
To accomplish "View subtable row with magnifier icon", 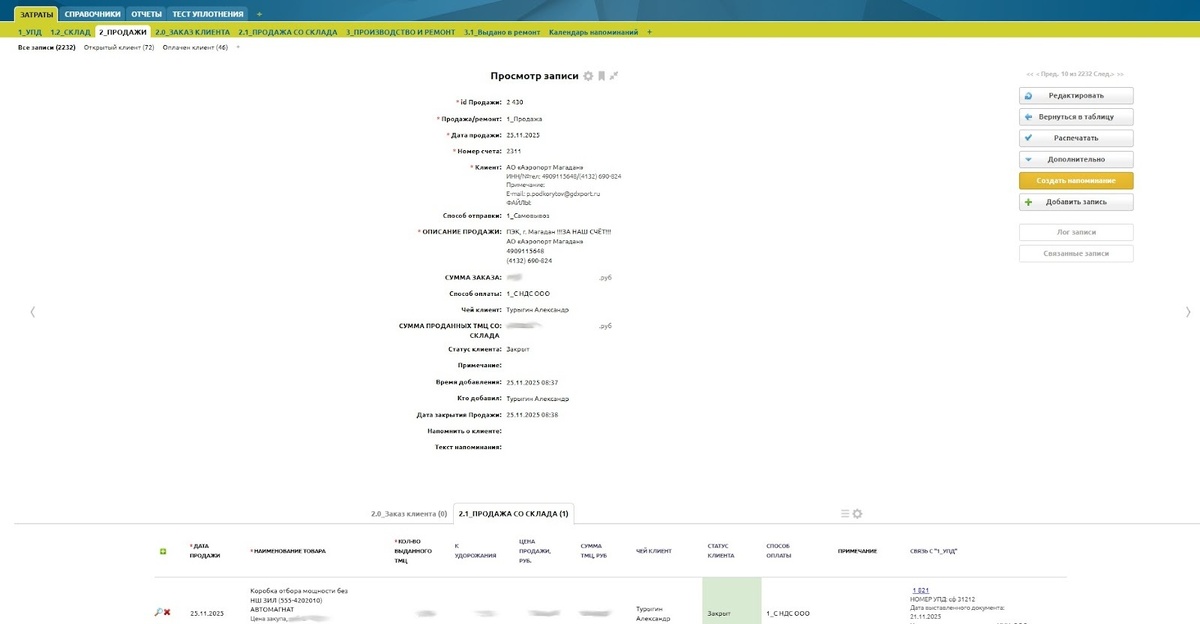I will coord(158,612).
